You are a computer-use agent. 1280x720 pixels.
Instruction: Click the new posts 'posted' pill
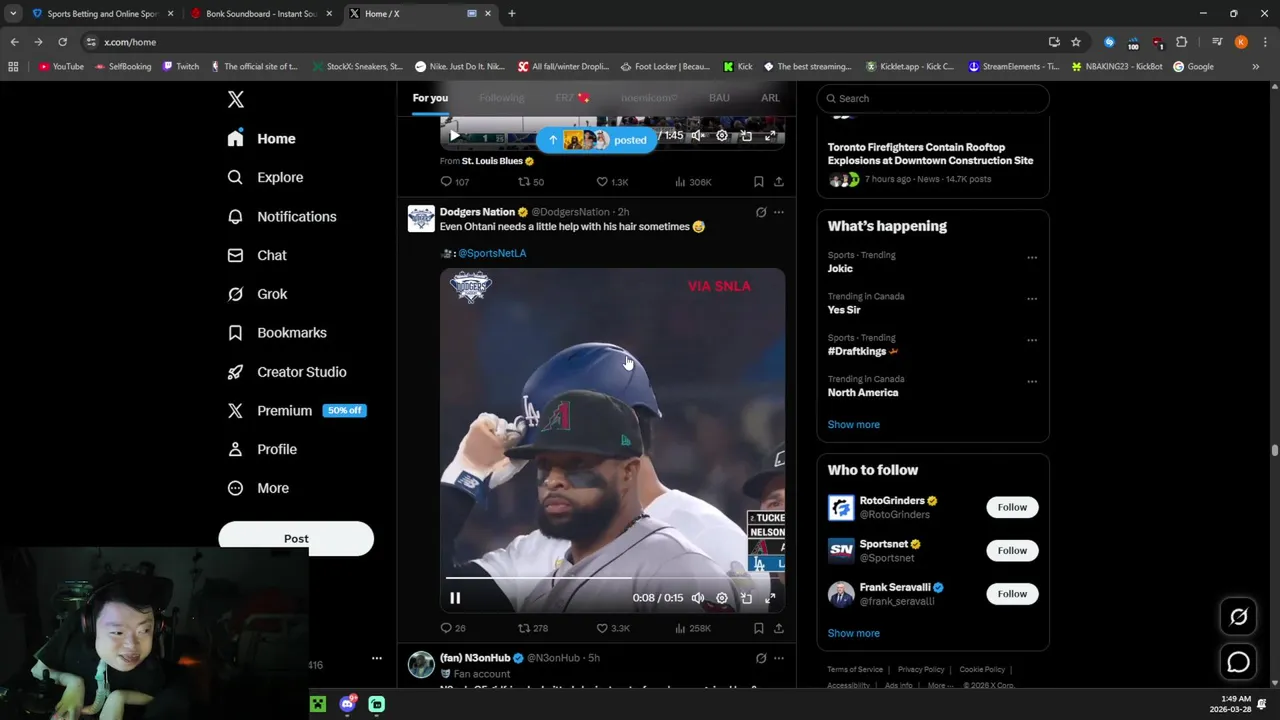coord(597,140)
